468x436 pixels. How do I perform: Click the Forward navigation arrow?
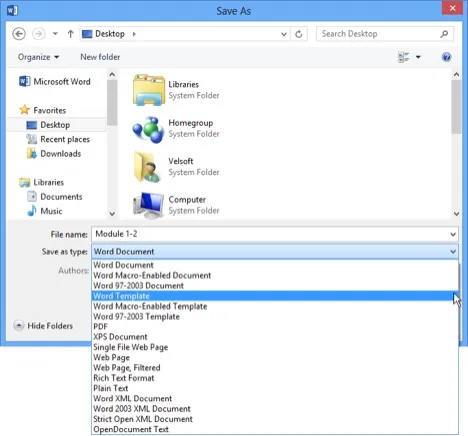(39, 34)
